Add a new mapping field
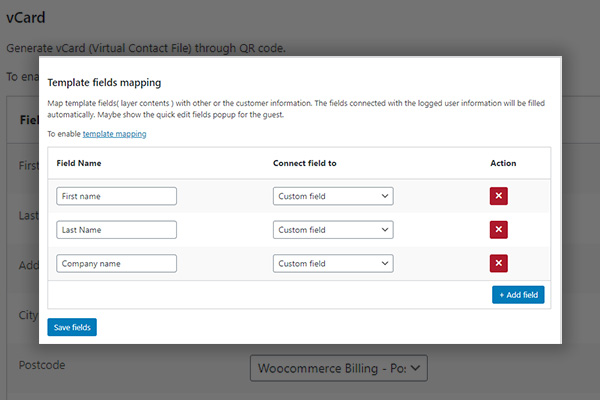600x400 pixels. 518,295
